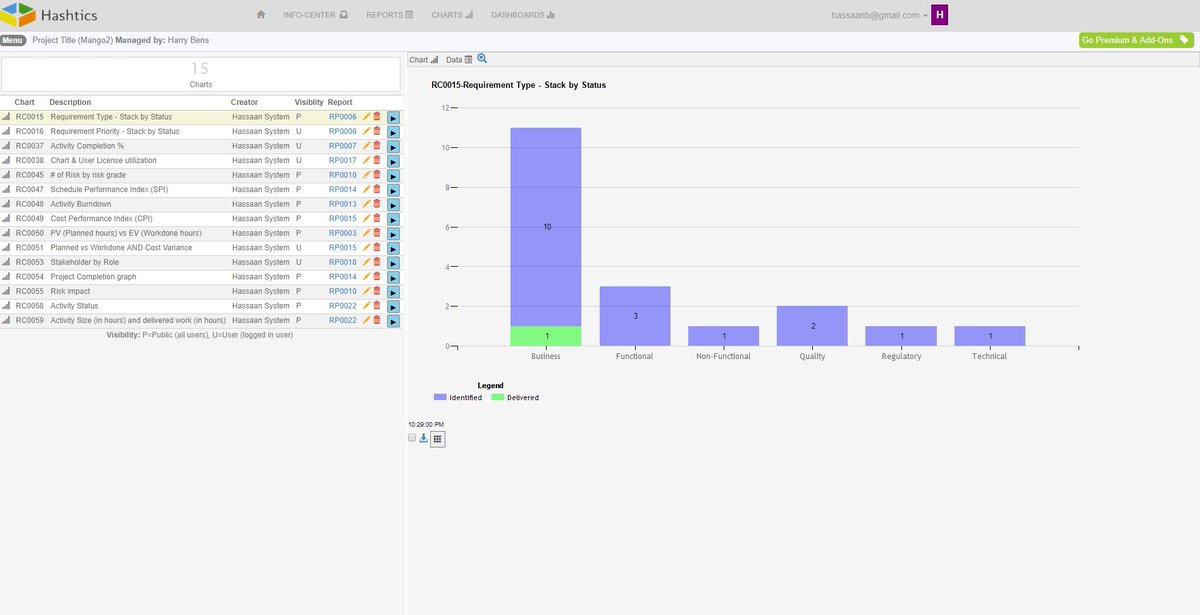Open the INFO-CENTER menu
The image size is (1200, 615).
point(315,15)
